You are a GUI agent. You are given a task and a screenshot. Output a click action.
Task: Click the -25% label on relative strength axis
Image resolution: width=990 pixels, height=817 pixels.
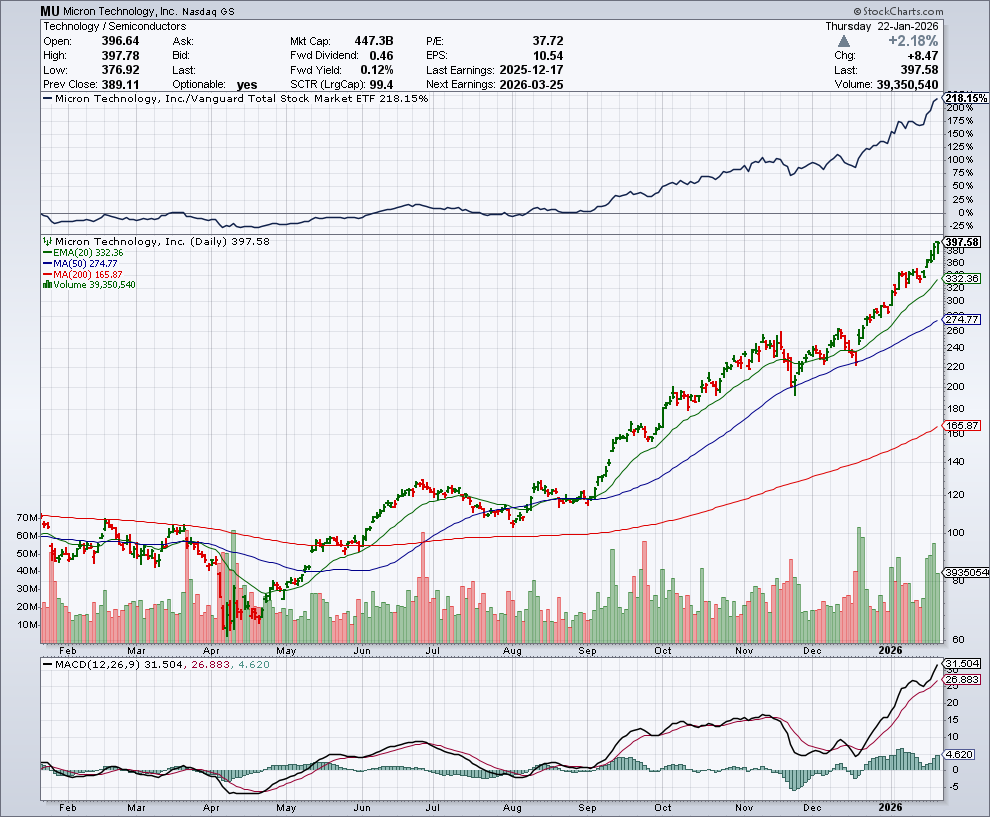(962, 226)
